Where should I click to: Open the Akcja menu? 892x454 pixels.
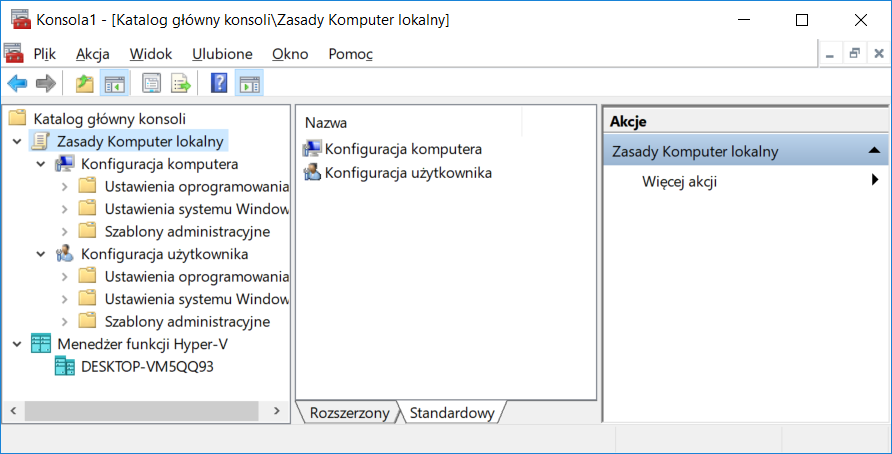(93, 54)
